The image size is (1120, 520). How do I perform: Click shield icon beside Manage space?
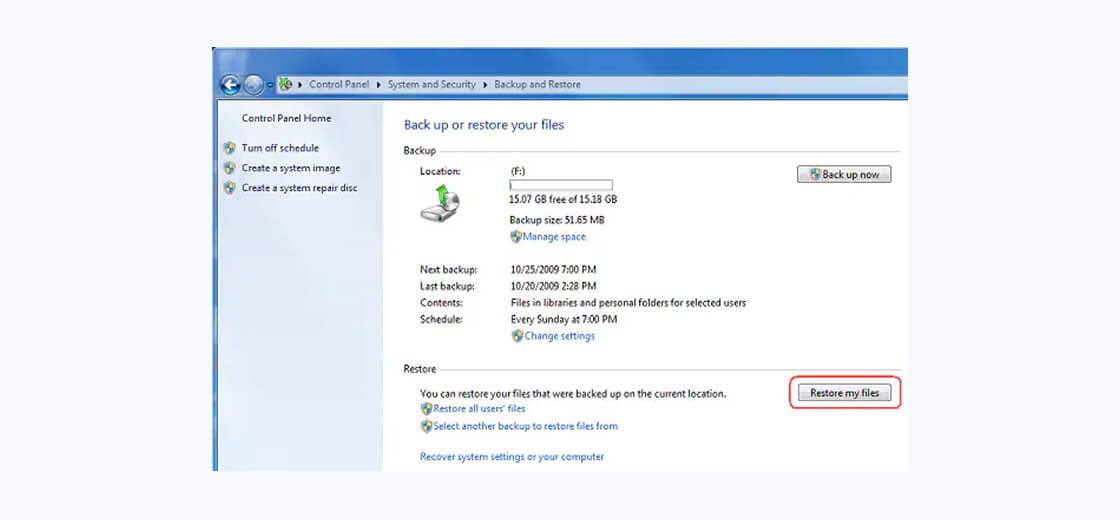click(x=516, y=236)
